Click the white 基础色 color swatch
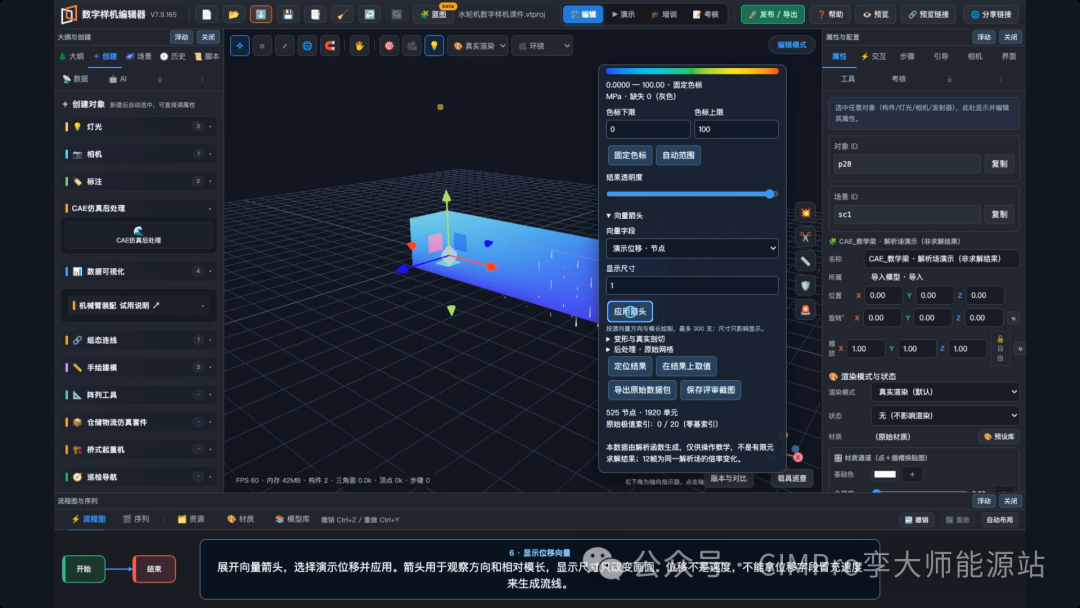 [885, 474]
